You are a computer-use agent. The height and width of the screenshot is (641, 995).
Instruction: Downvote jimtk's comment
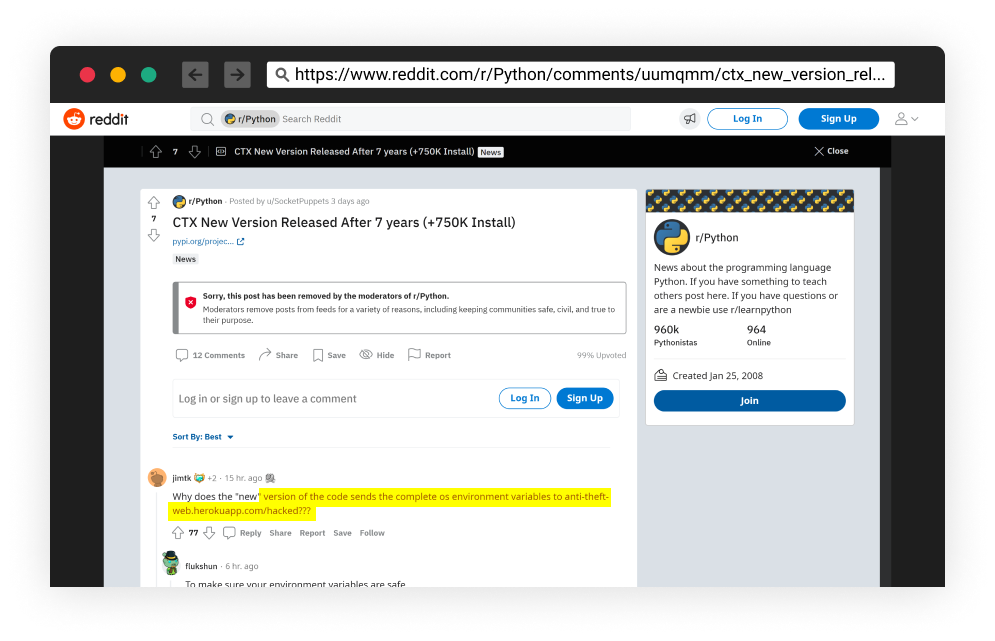209,533
